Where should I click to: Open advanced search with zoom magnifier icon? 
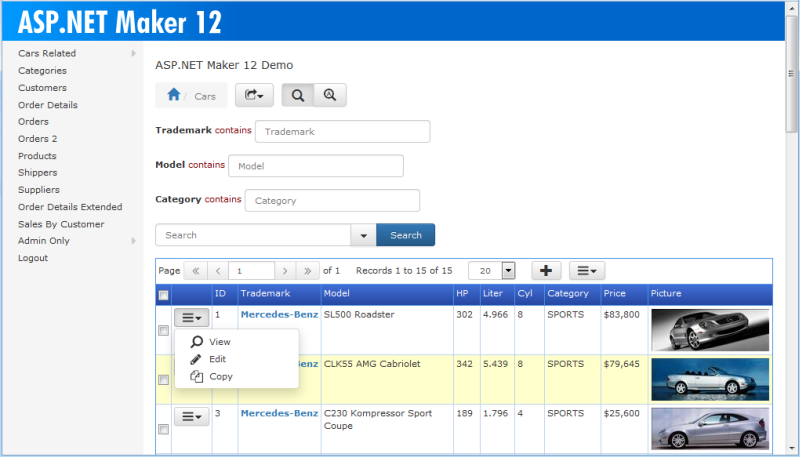pyautogui.click(x=330, y=95)
